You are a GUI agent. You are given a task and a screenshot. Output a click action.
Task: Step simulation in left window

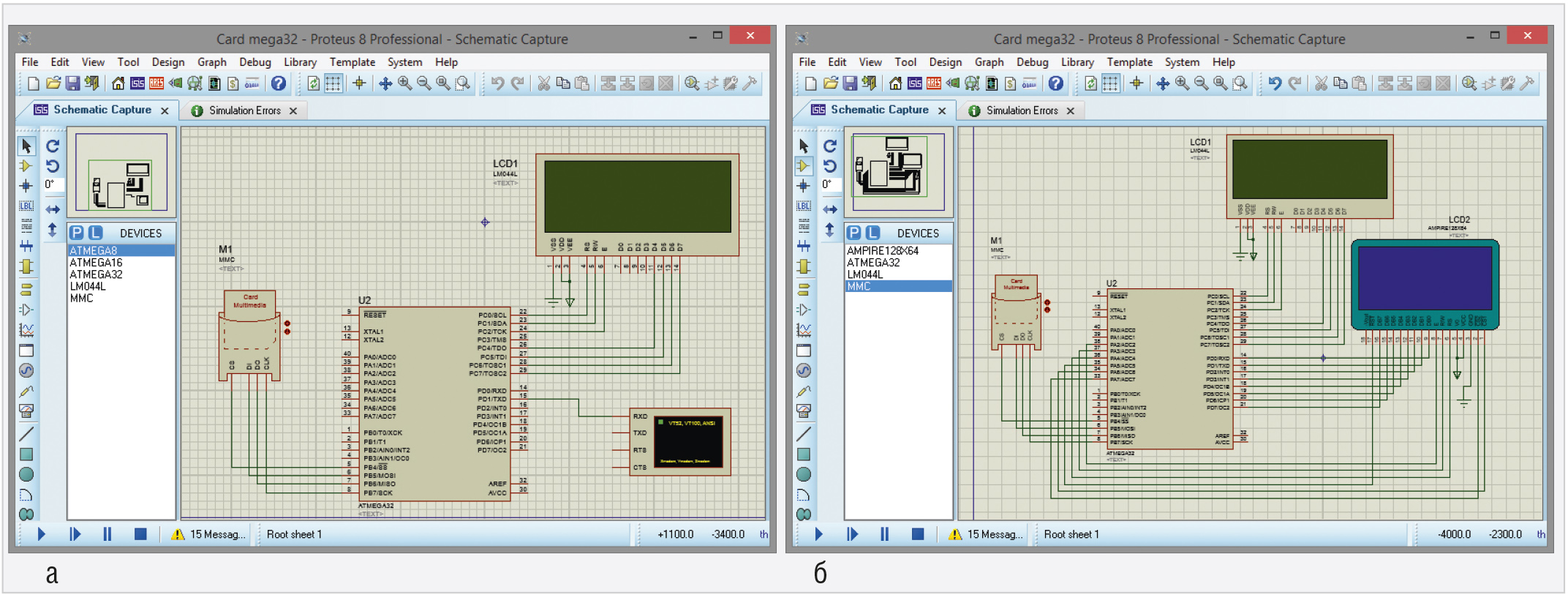(75, 534)
